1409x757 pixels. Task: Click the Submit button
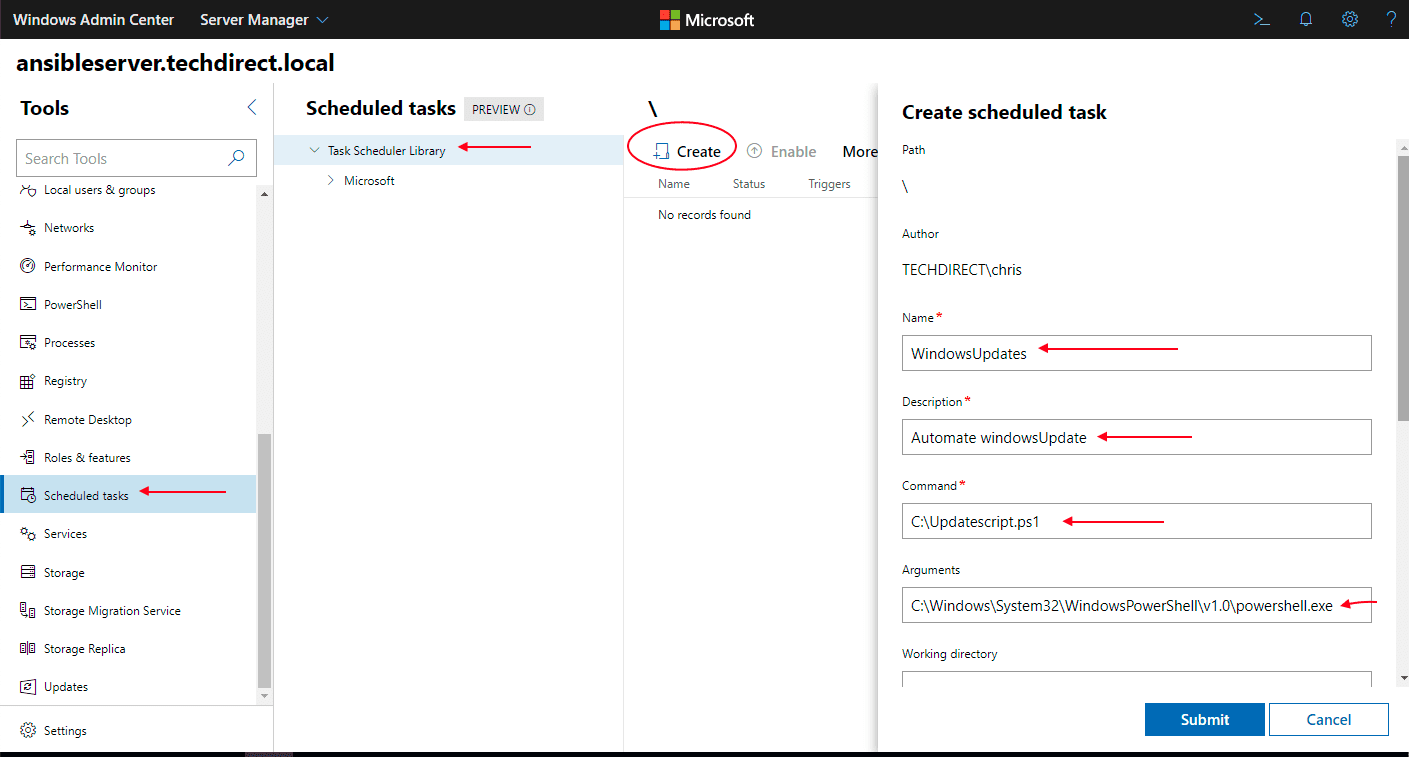1204,719
